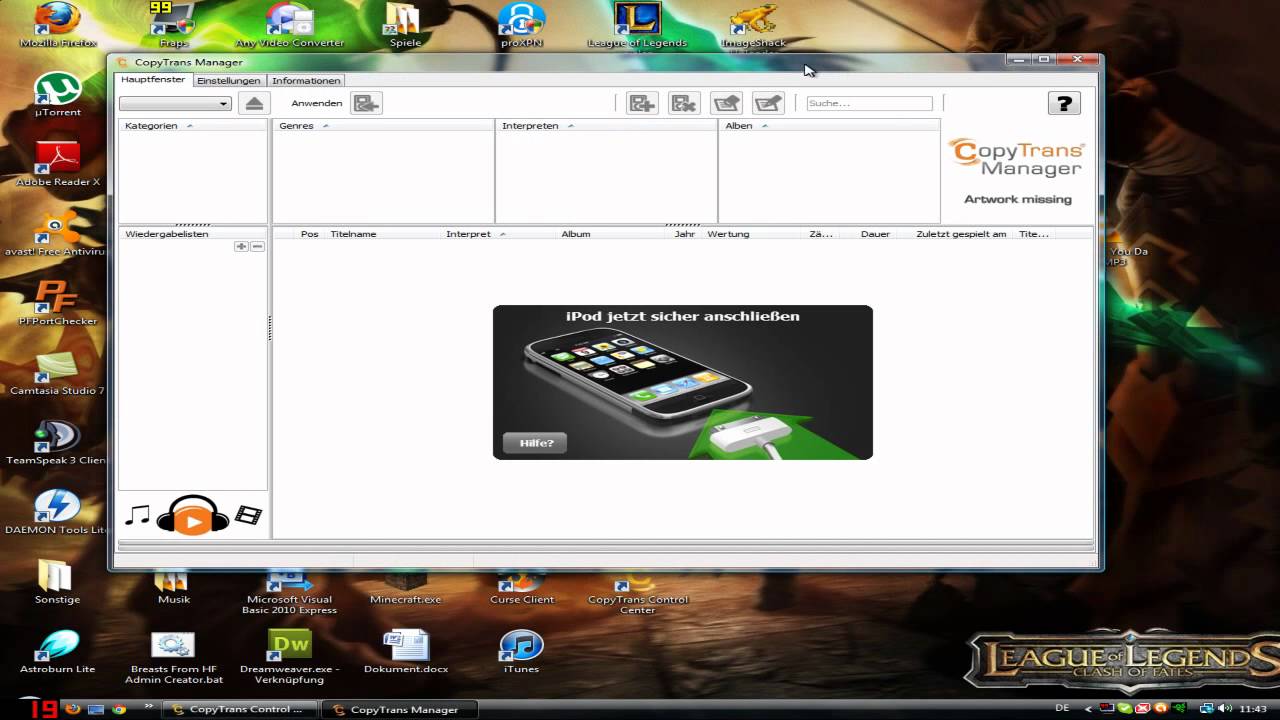Click the Pos column header

(x=310, y=234)
